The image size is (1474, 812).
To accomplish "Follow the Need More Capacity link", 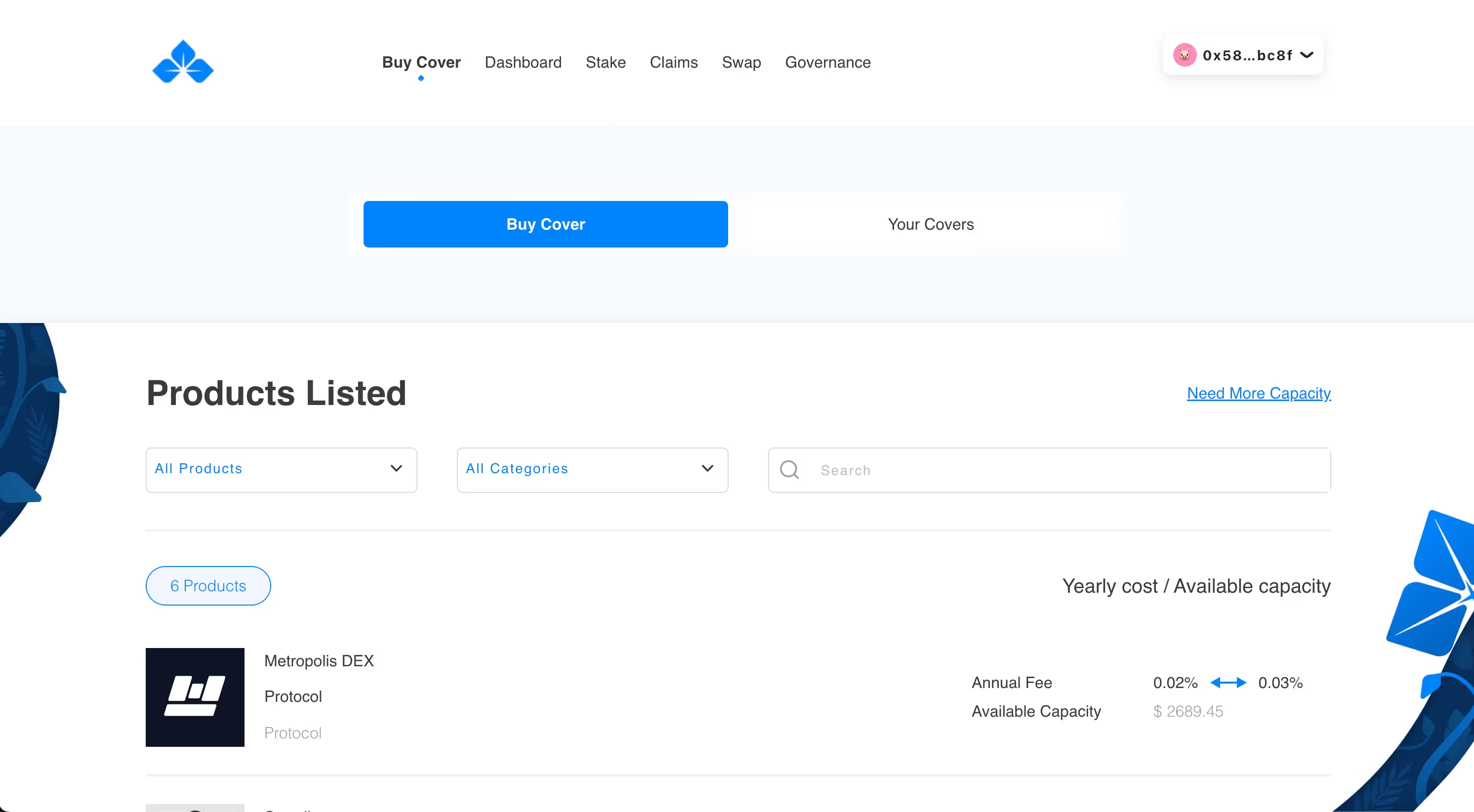I will click(x=1258, y=393).
